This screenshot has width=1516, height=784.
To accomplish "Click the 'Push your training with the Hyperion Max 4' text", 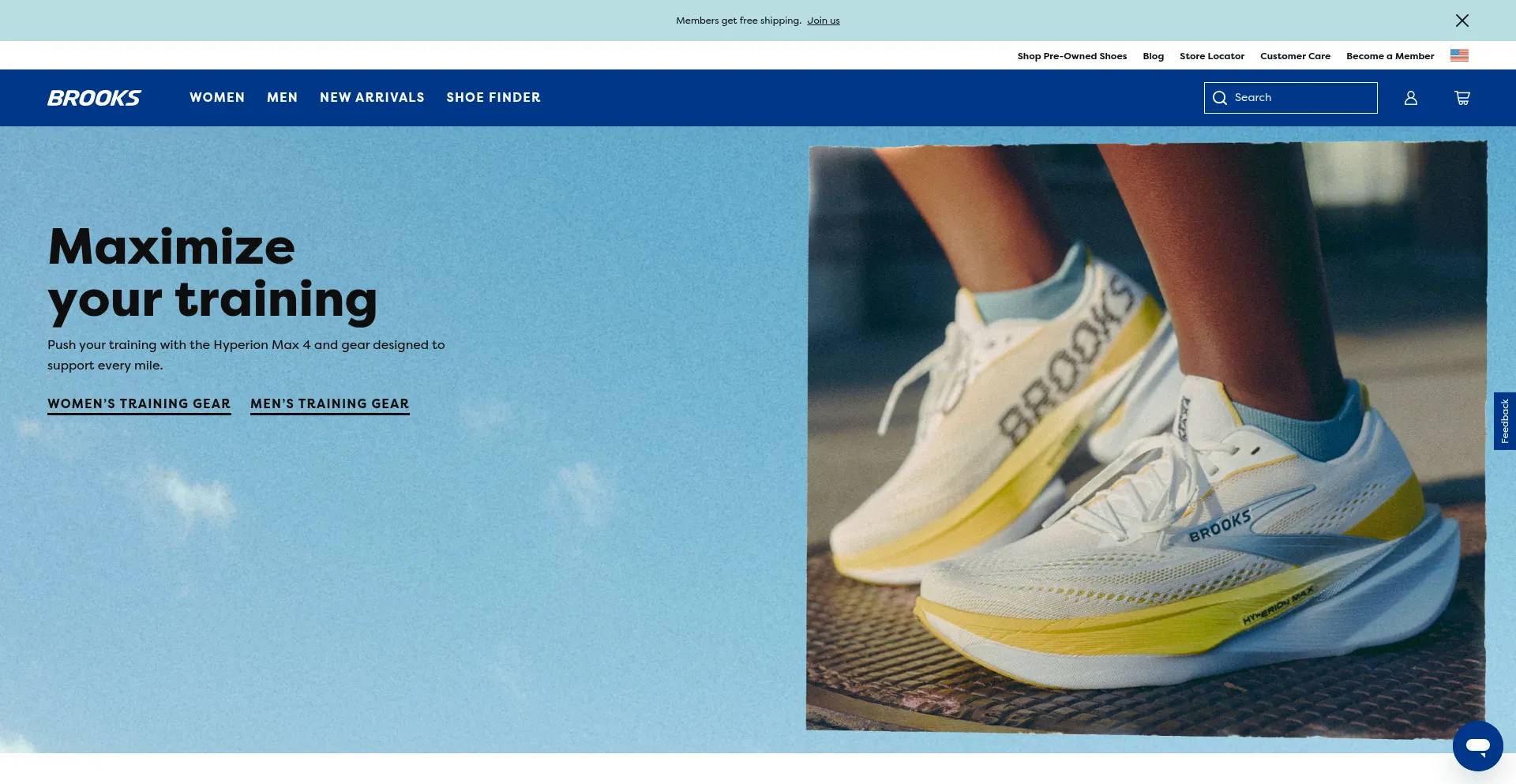I will 246,355.
